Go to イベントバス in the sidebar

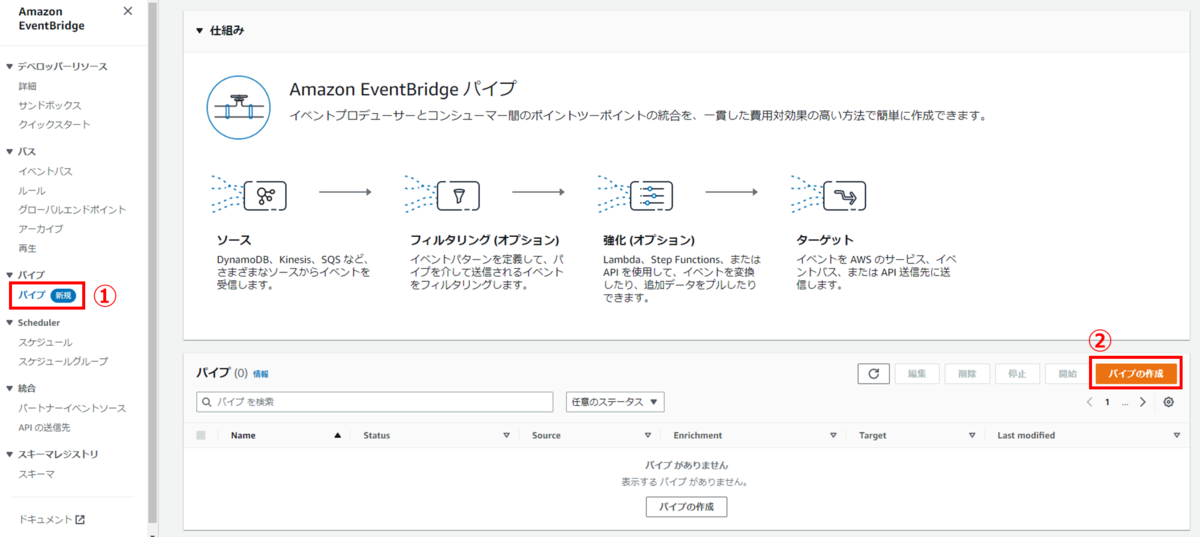(45, 171)
